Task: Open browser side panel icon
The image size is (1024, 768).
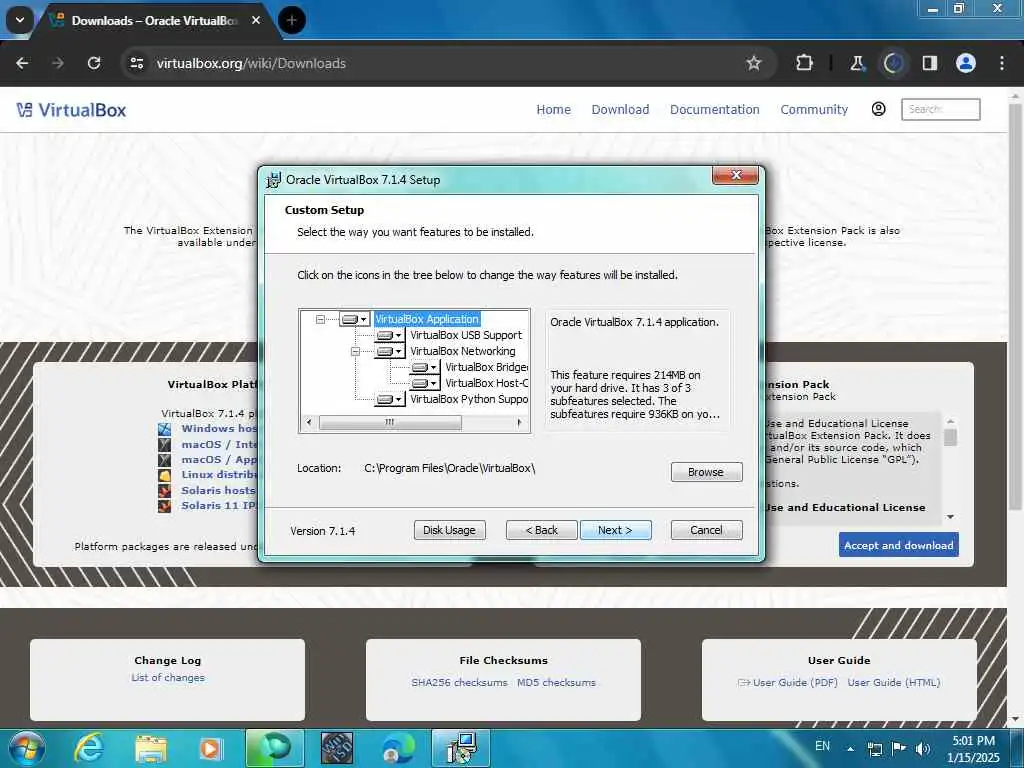Action: [x=930, y=63]
